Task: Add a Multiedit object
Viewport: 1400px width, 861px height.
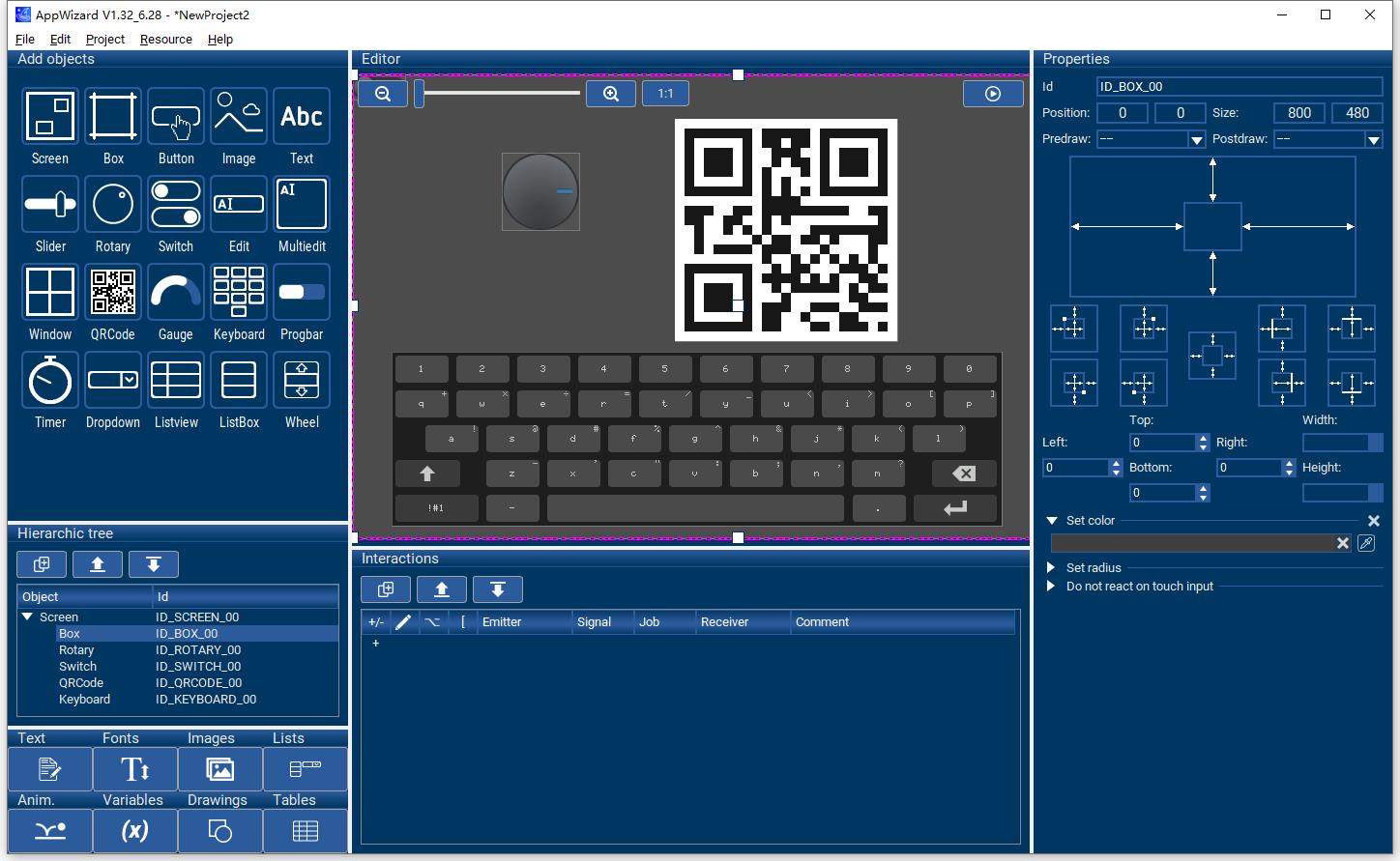Action: coord(302,205)
